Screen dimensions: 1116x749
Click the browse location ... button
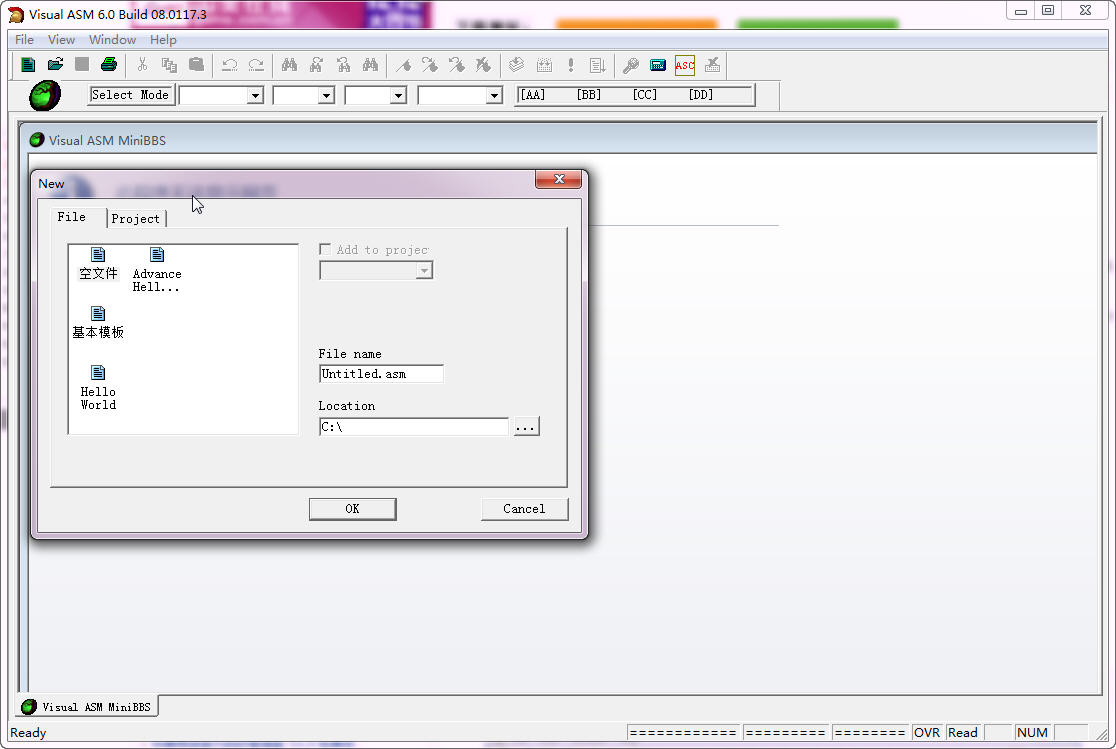pyautogui.click(x=526, y=426)
